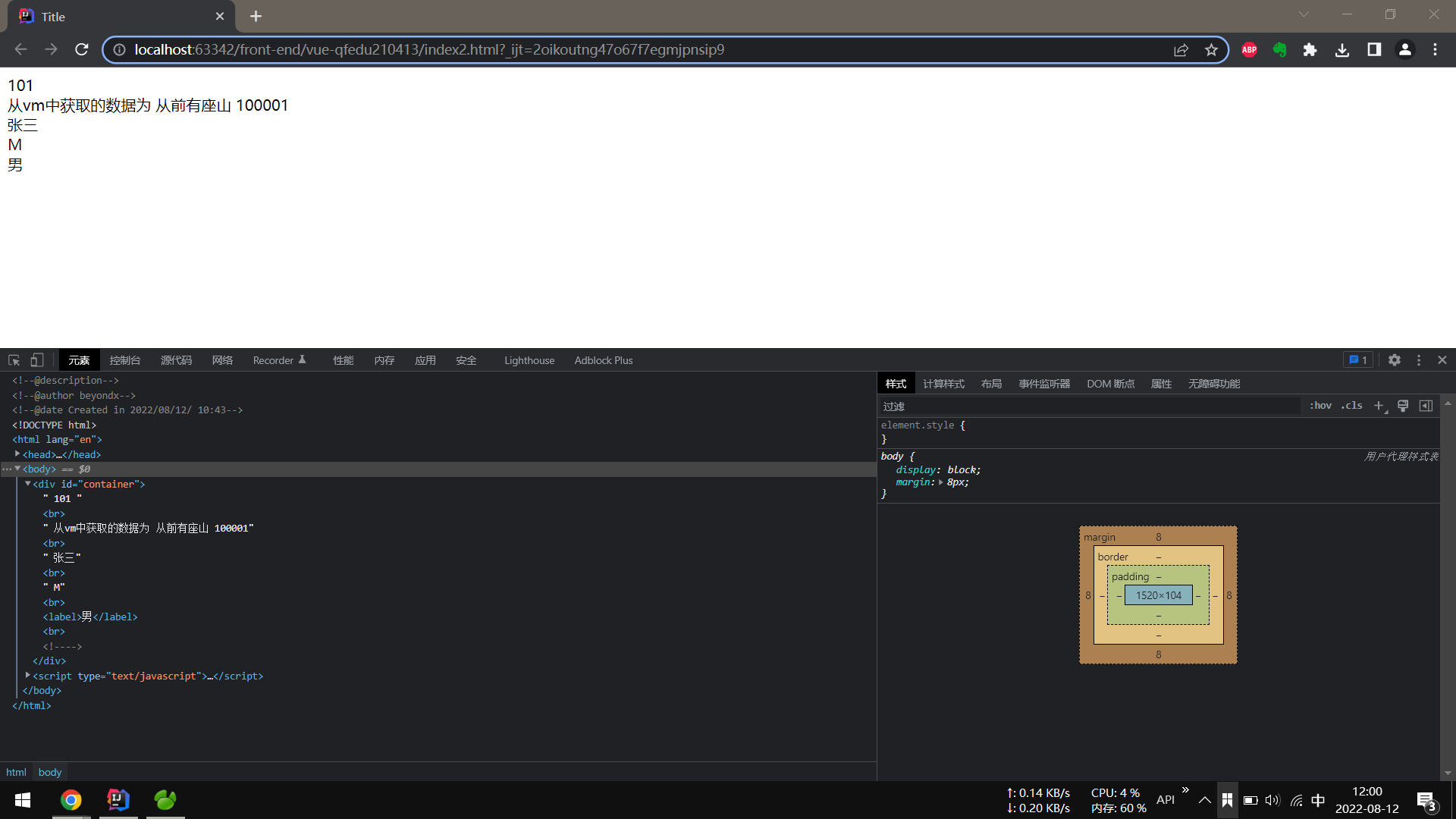The width and height of the screenshot is (1456, 819).
Task: Expand the head element in DOM tree
Action: coord(19,454)
